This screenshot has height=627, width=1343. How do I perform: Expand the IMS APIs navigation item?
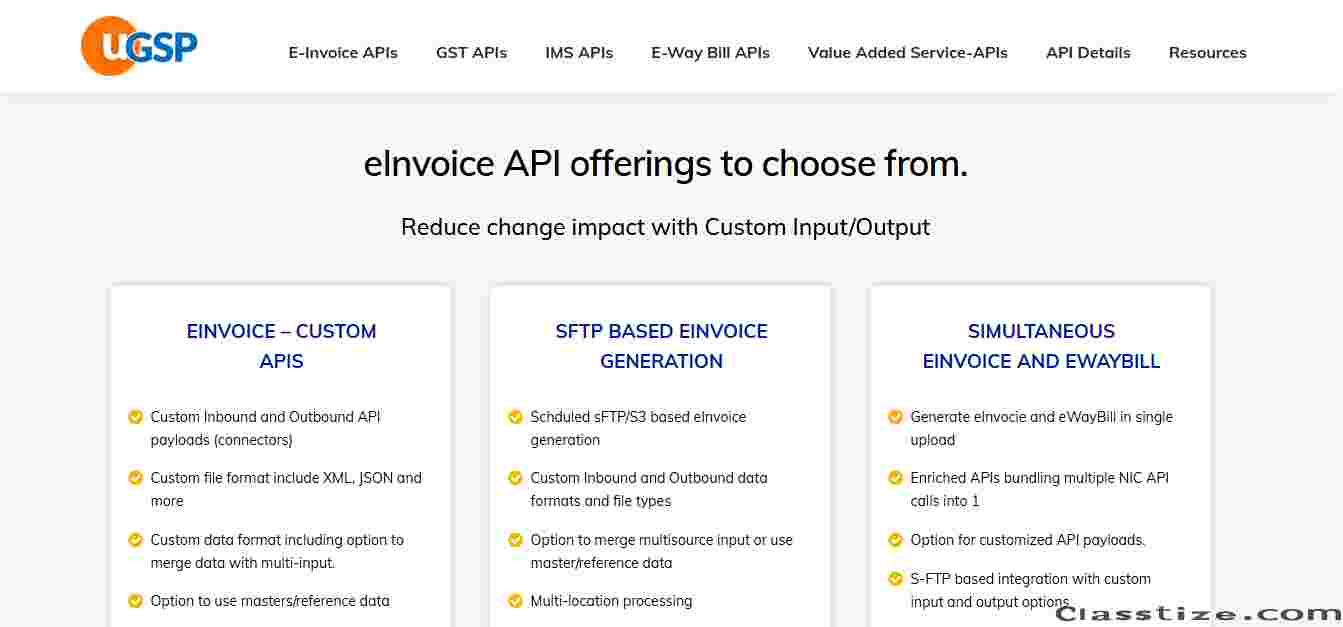[x=579, y=53]
